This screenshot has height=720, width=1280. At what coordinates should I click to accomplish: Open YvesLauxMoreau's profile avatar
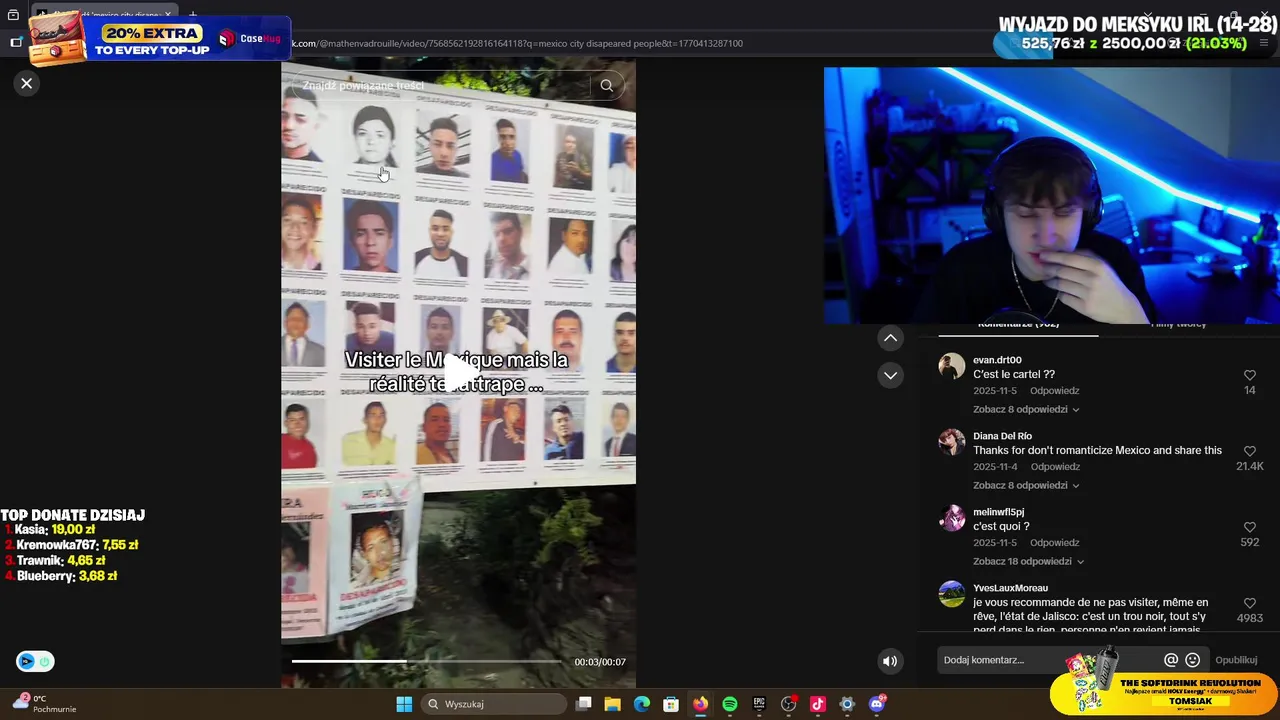click(951, 594)
